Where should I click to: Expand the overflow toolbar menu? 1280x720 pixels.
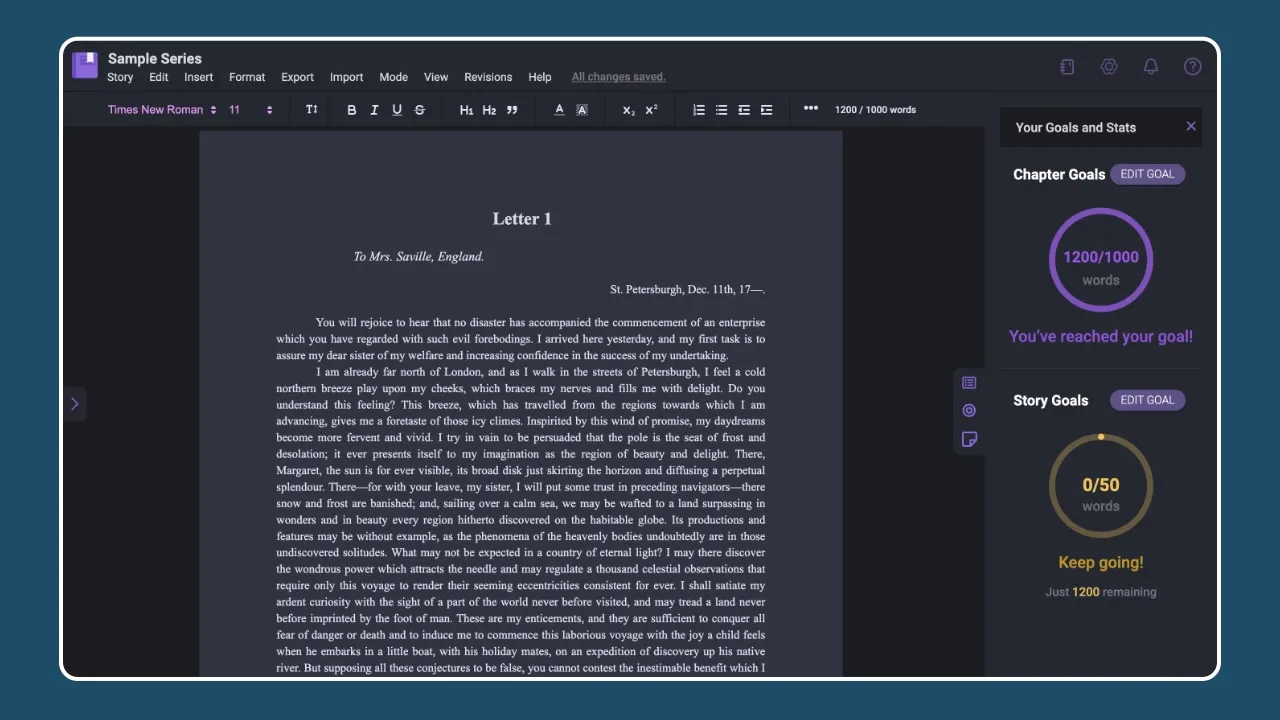810,110
